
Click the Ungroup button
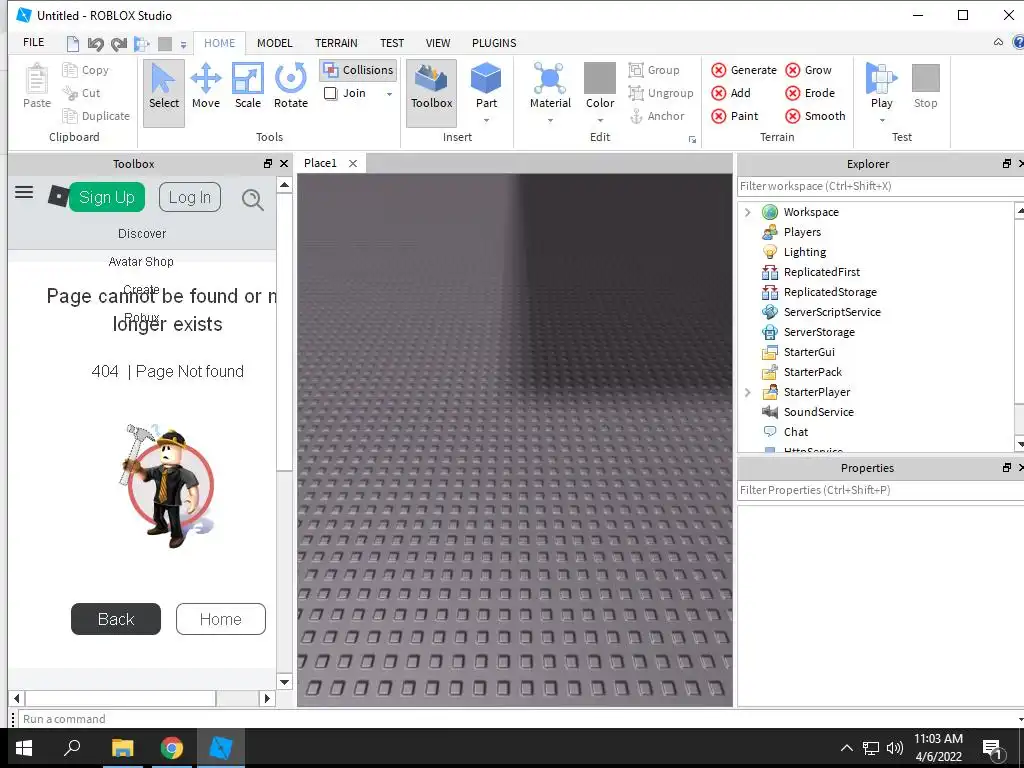(660, 93)
